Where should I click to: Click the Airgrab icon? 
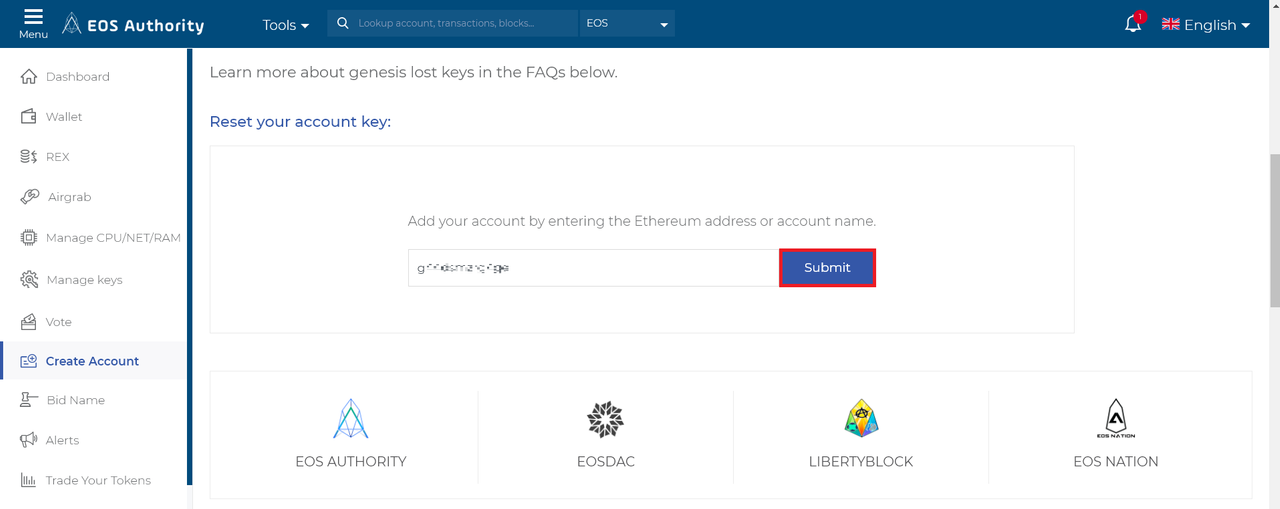click(x=30, y=196)
